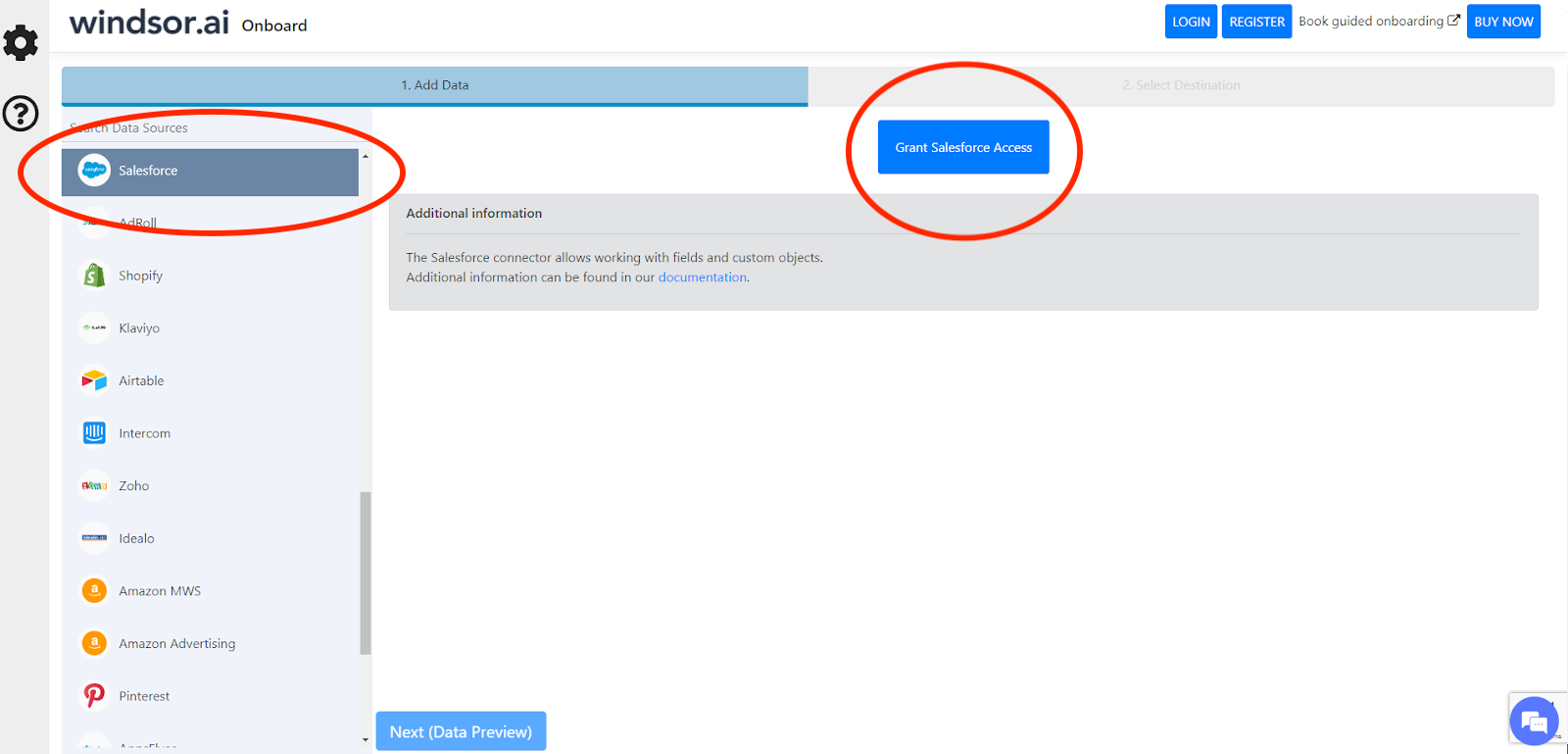This screenshot has width=1568, height=754.
Task: Click Next (Data Preview) button
Action: [x=461, y=731]
